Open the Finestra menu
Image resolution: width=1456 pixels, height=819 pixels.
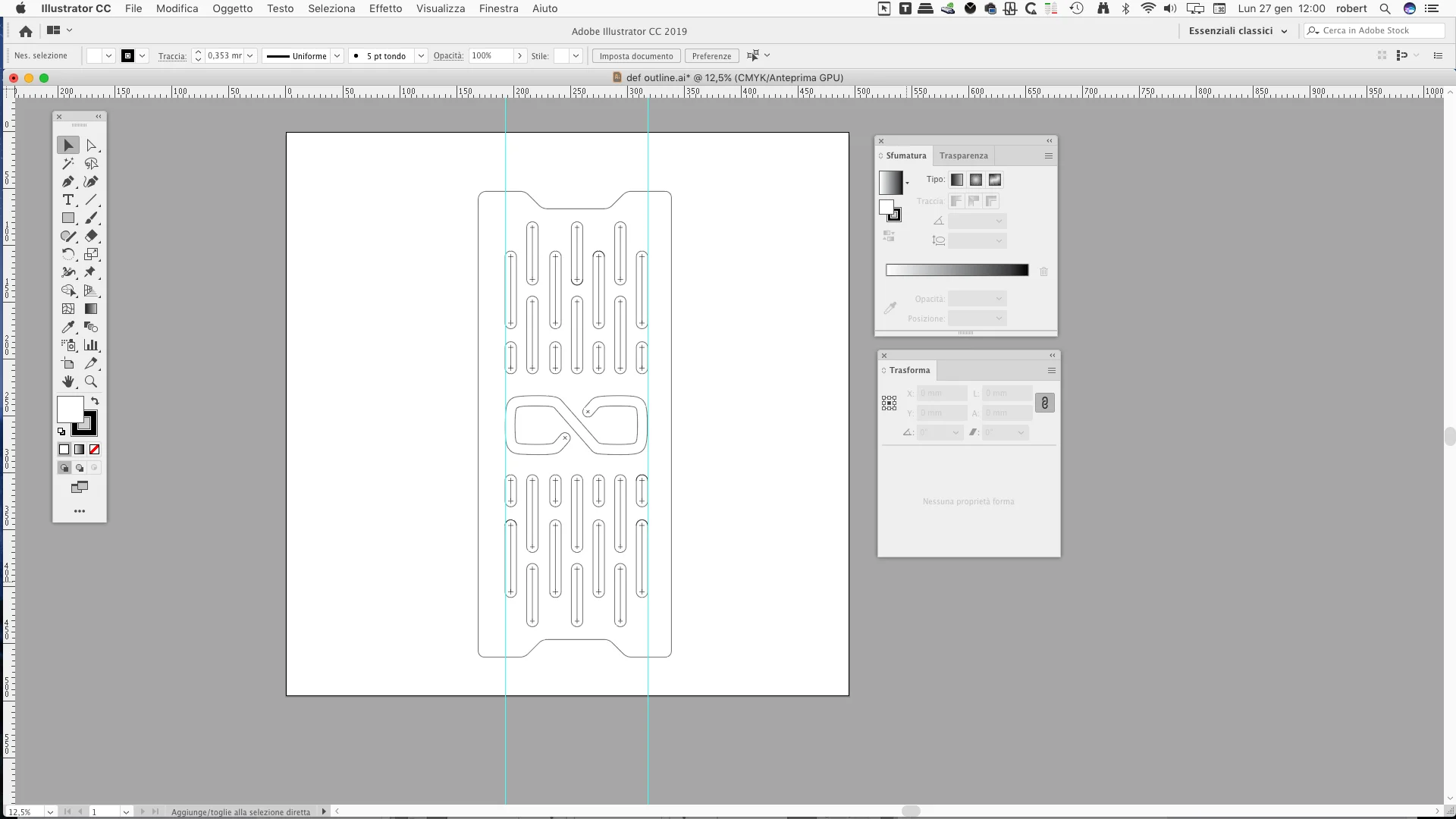(498, 8)
